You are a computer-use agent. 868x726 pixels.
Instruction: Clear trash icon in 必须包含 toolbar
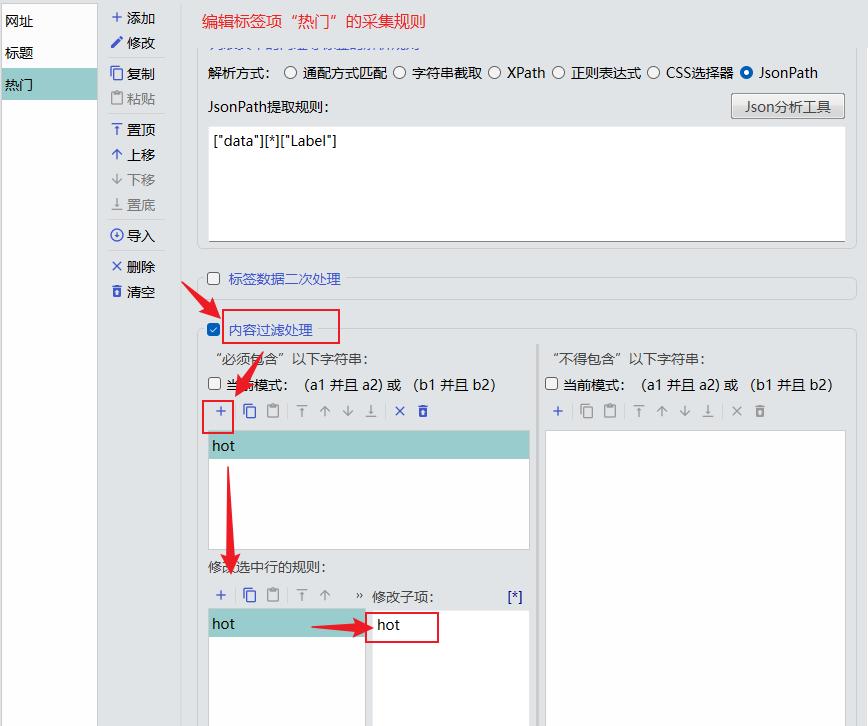click(423, 411)
